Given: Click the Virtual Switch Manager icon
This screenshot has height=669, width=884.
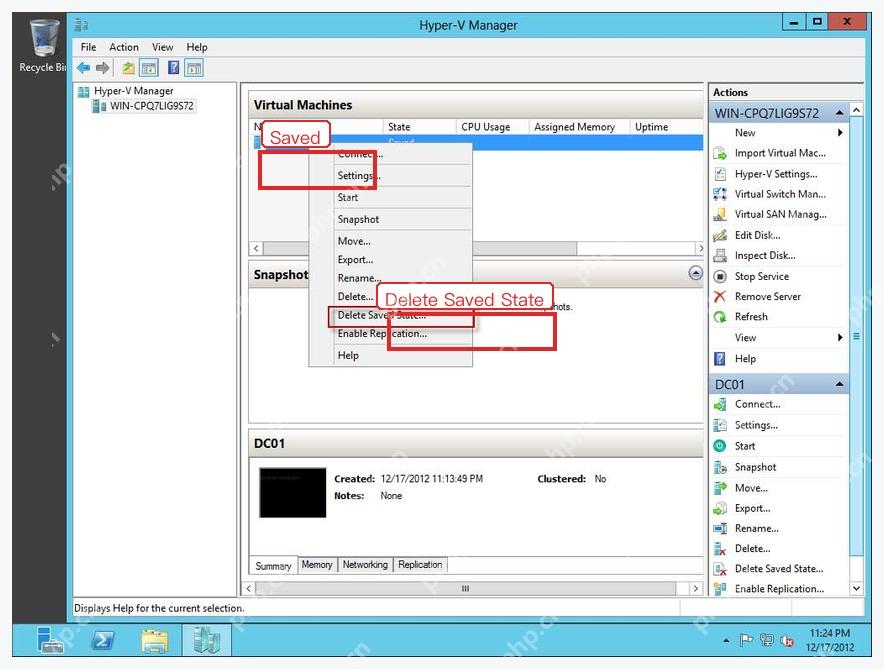Looking at the screenshot, I should pos(720,194).
